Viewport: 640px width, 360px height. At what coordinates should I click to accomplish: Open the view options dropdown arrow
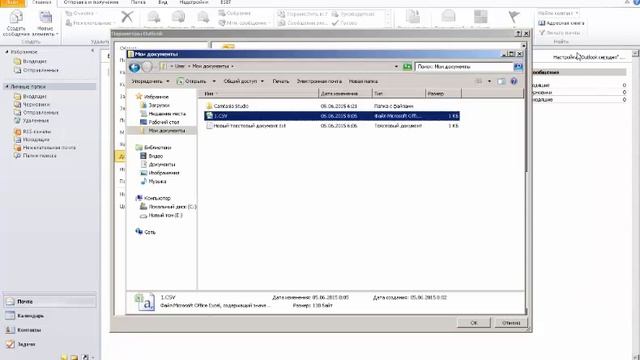coord(489,81)
